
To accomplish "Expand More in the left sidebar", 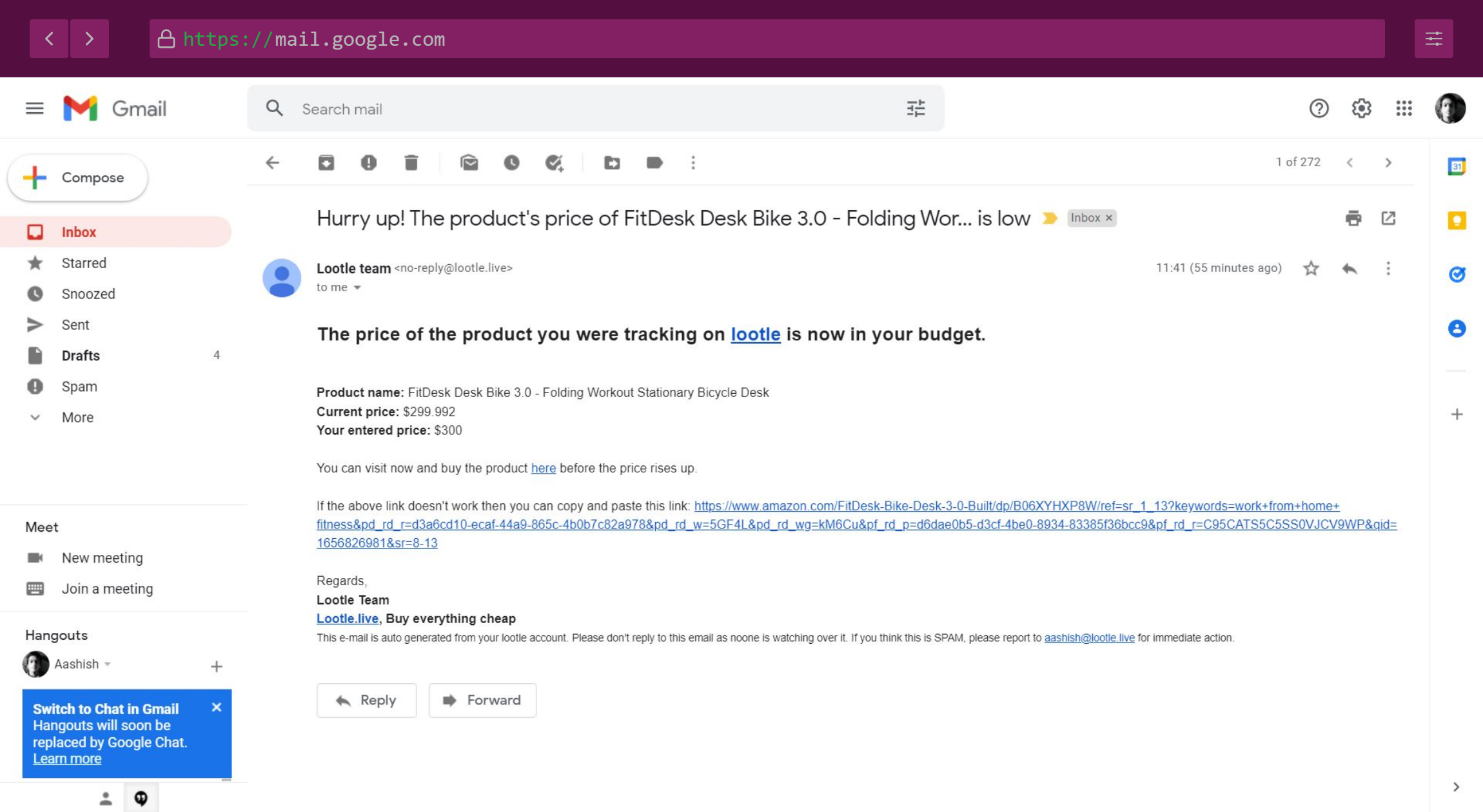I will click(77, 418).
